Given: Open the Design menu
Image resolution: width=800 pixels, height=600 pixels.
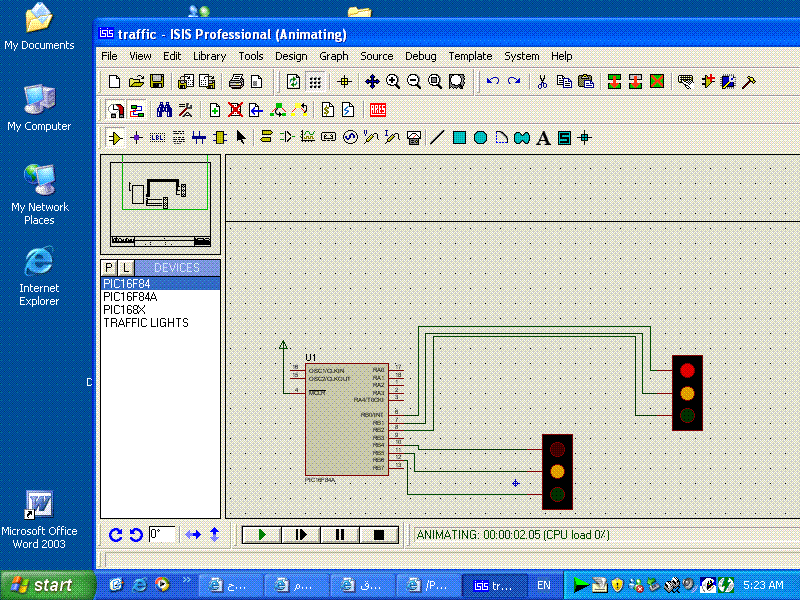Looking at the screenshot, I should (x=291, y=56).
